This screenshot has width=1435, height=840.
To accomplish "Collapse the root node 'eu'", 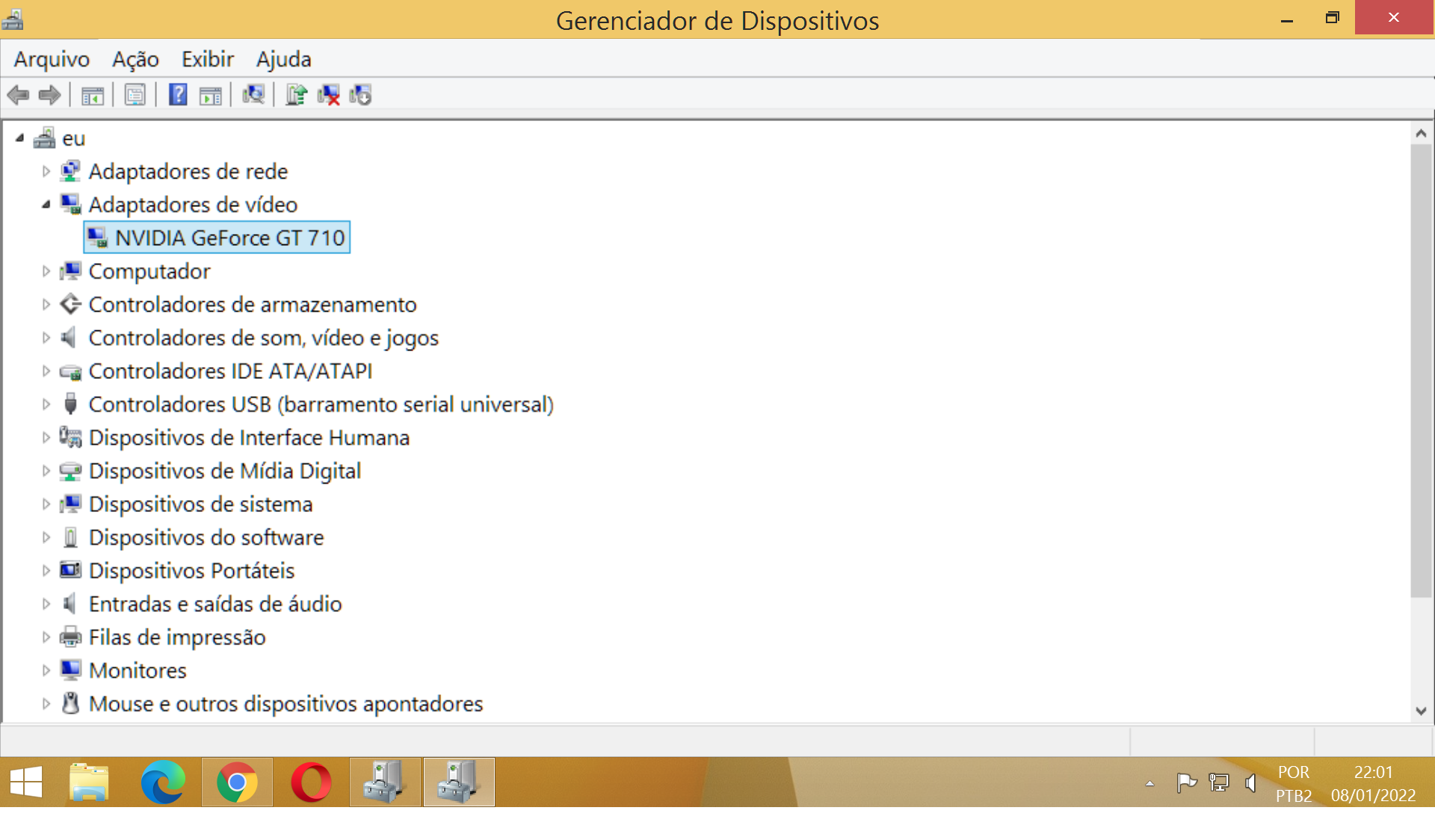I will [20, 138].
